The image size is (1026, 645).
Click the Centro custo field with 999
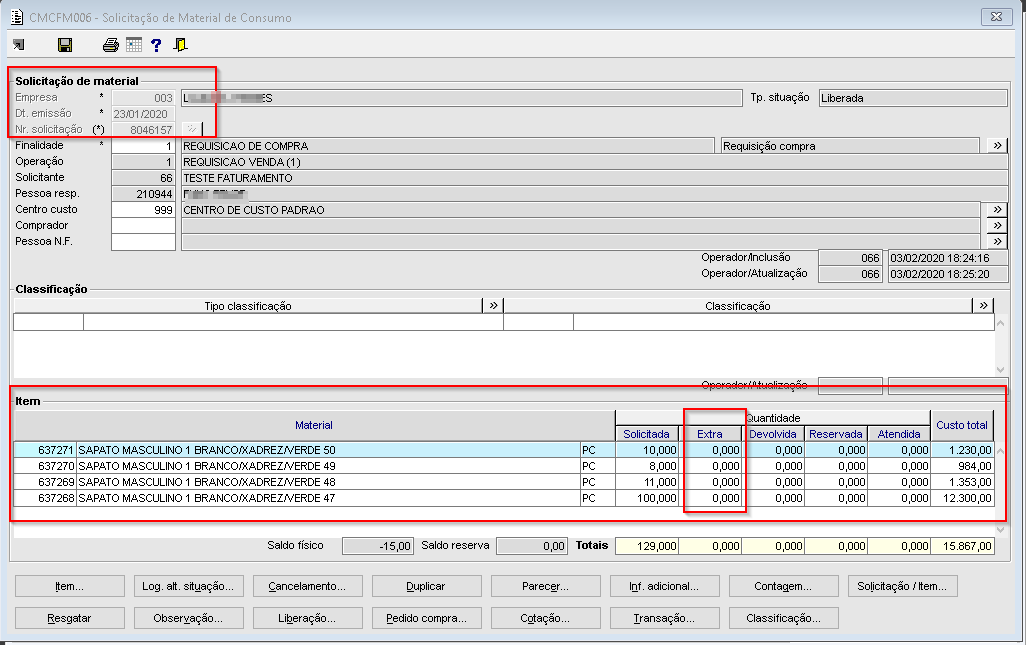(143, 209)
